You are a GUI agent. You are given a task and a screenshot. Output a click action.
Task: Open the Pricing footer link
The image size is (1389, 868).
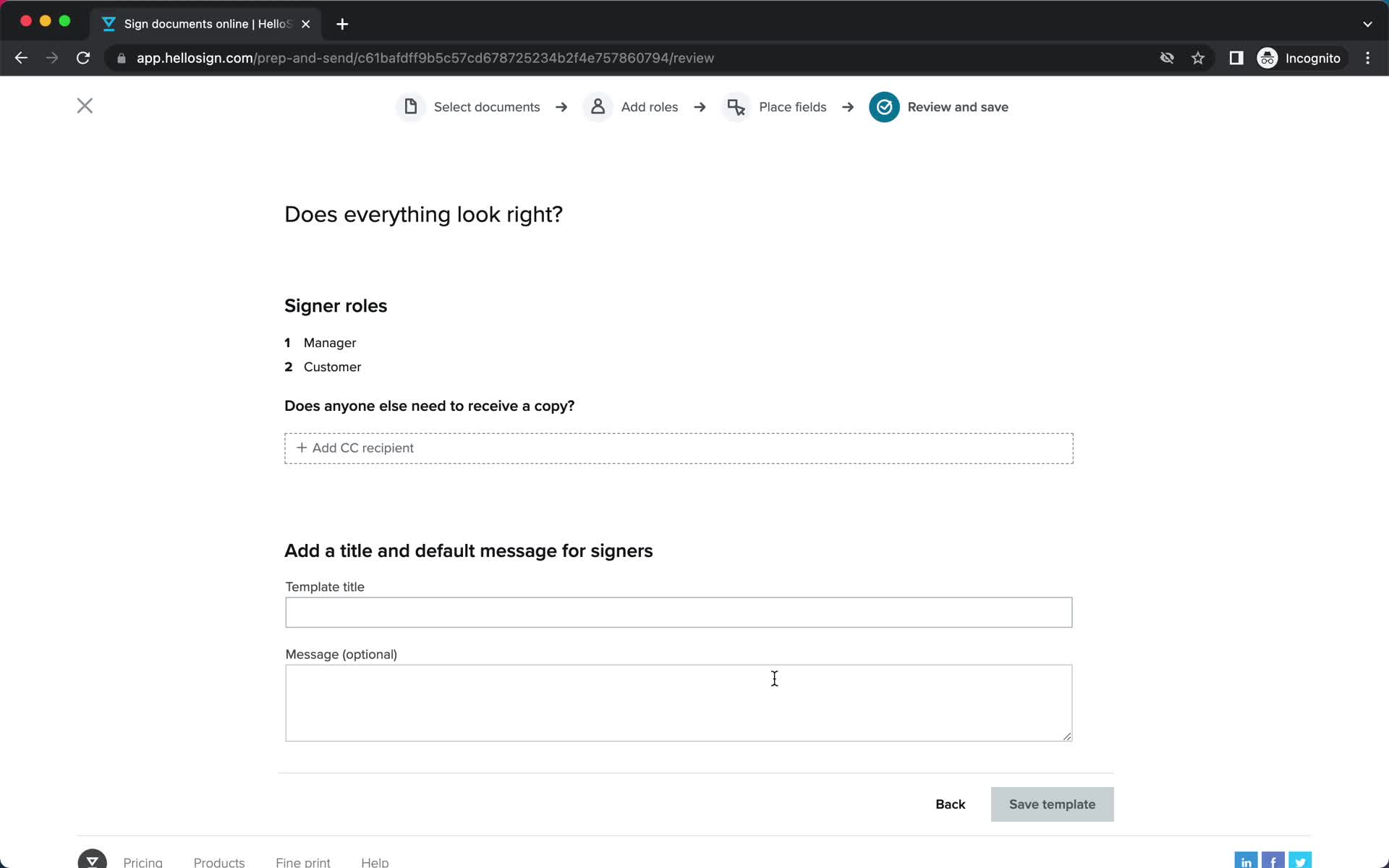pyautogui.click(x=143, y=862)
